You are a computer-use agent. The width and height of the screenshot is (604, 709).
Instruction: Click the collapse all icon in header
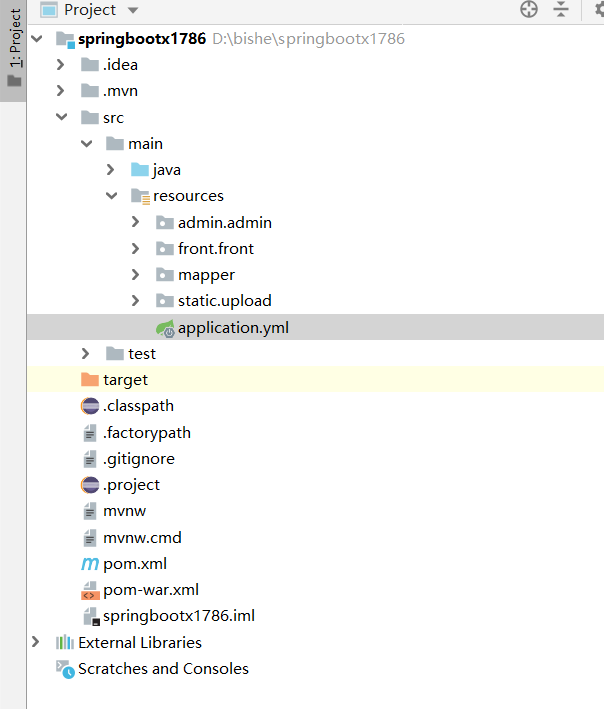[561, 10]
